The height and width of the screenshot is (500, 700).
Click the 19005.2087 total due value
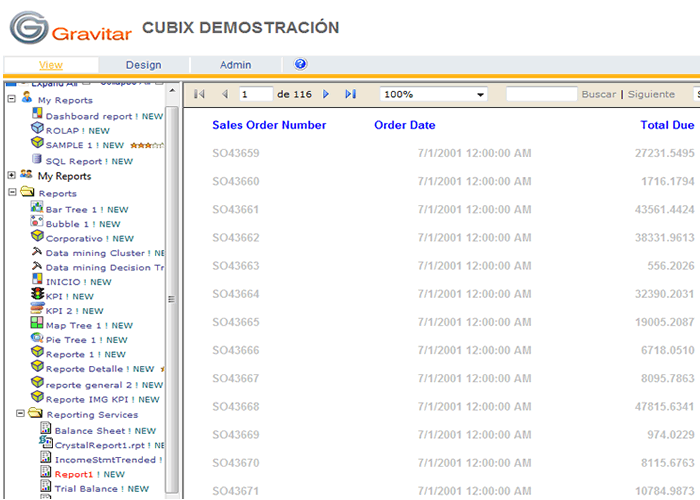click(x=664, y=322)
